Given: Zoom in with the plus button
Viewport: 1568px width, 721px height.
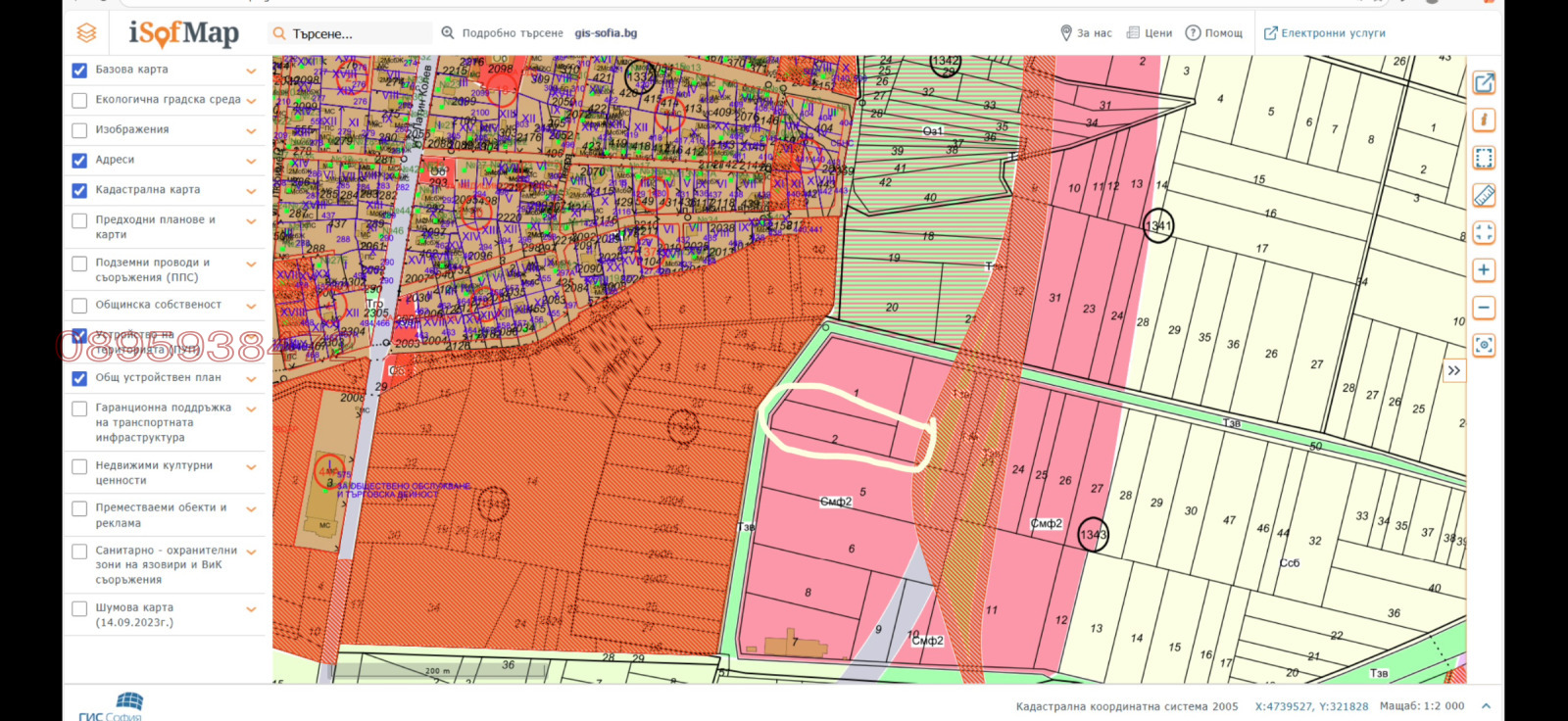Looking at the screenshot, I should (1484, 270).
